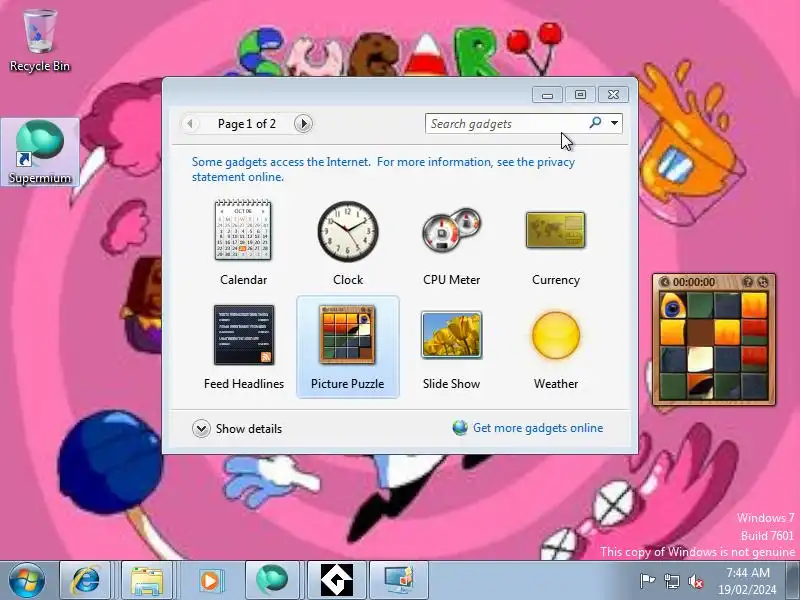Select the Feed Headlines gadget
This screenshot has width=800, height=600.
[244, 346]
